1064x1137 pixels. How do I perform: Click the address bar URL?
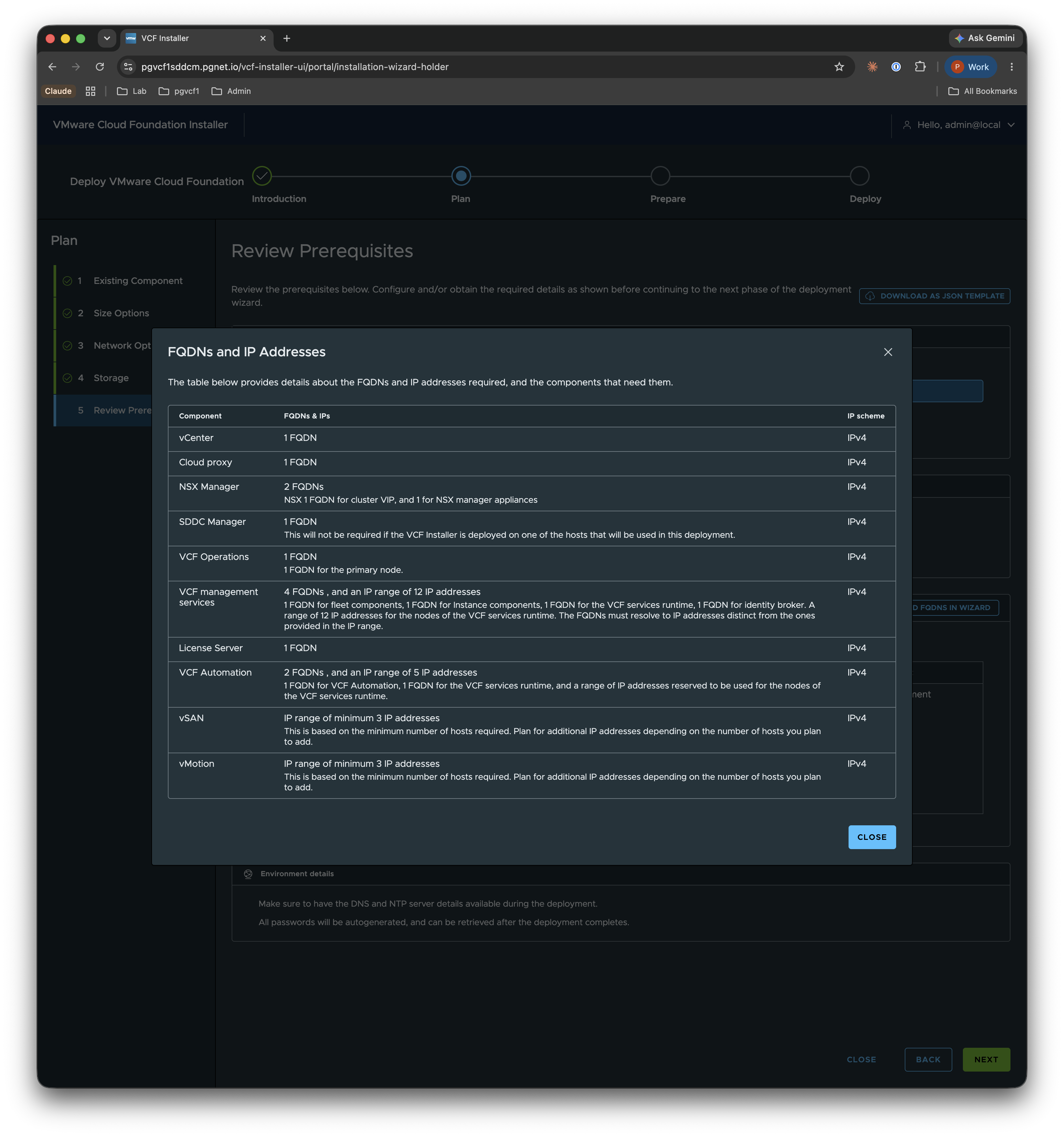[294, 67]
